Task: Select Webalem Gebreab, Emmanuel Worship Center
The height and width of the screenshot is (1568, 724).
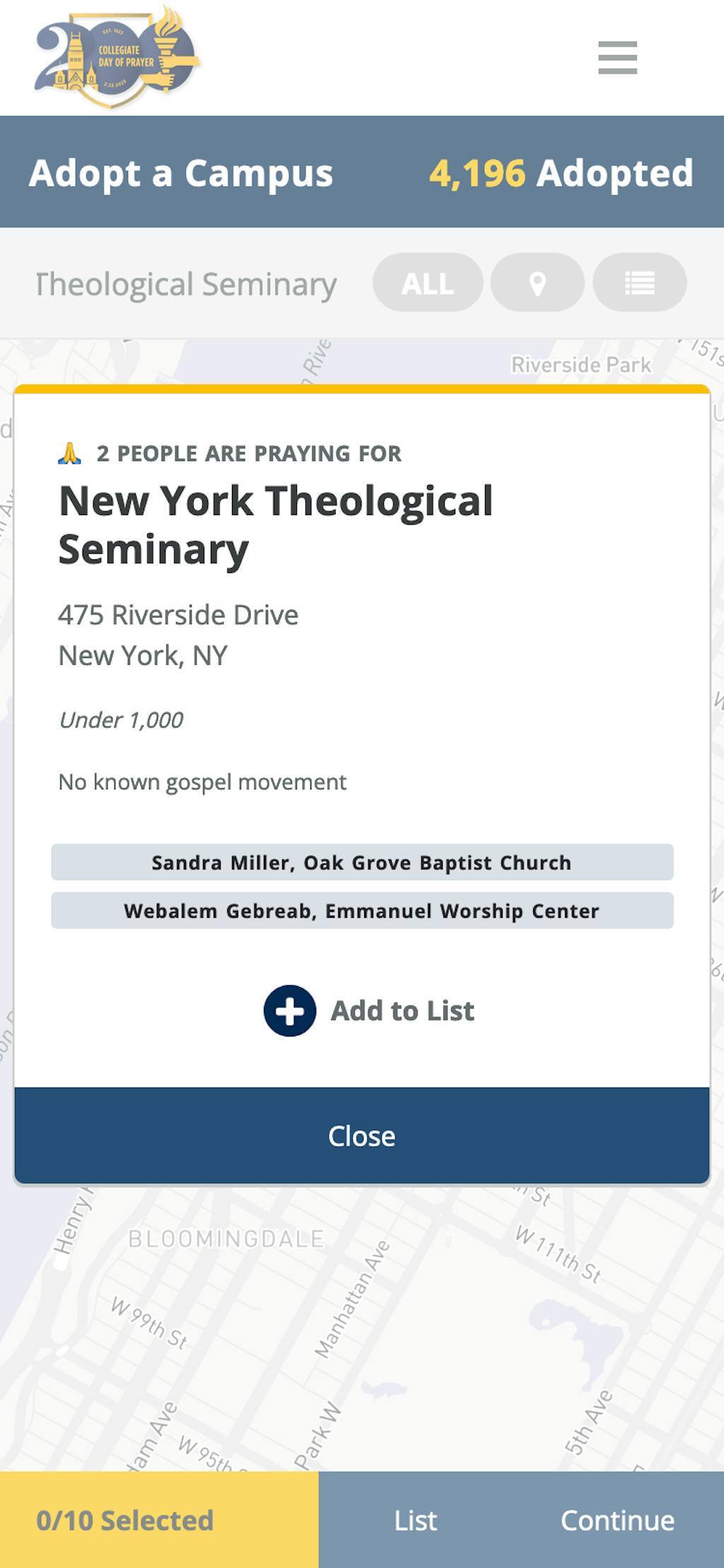Action: (362, 910)
